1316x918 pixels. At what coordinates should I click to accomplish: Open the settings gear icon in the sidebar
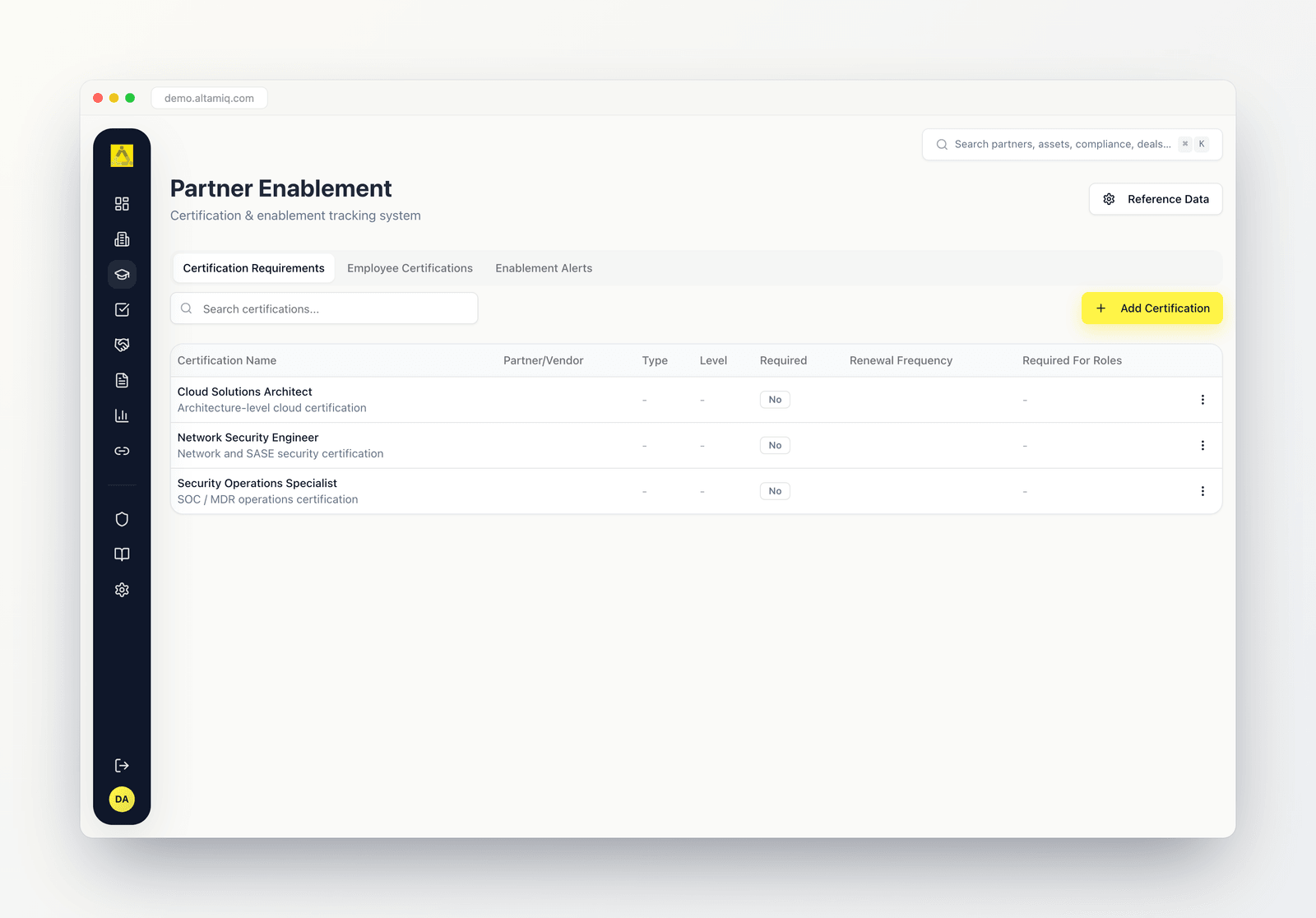coord(122,590)
